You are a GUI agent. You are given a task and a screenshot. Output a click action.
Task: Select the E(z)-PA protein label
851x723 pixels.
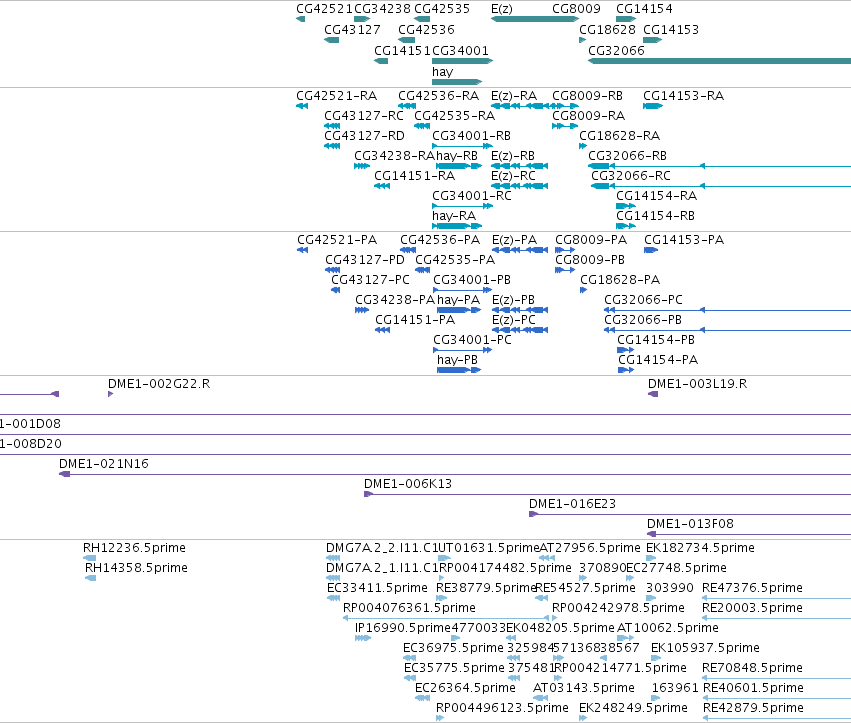[515, 239]
